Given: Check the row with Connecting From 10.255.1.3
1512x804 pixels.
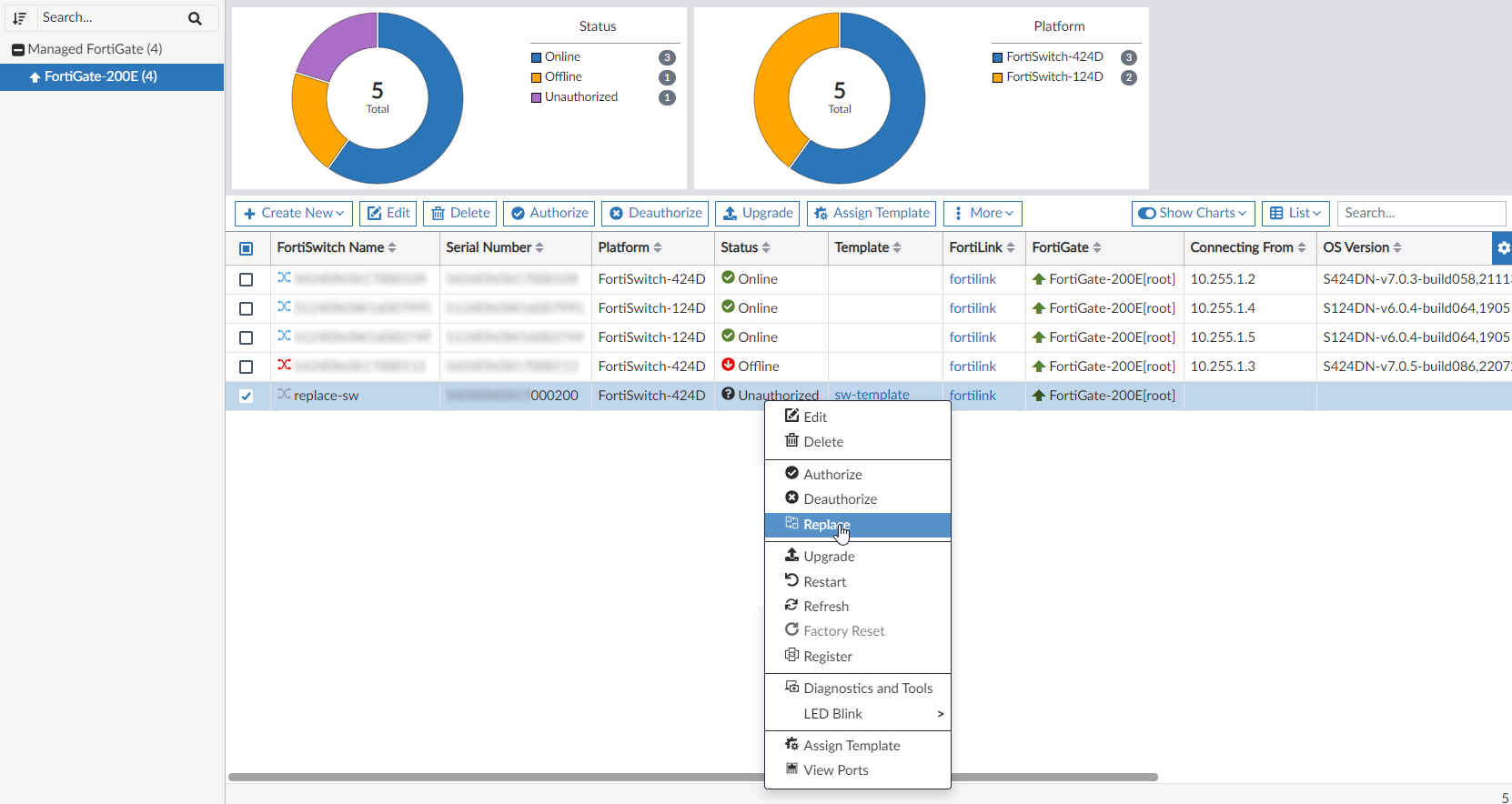Looking at the screenshot, I should (x=247, y=367).
